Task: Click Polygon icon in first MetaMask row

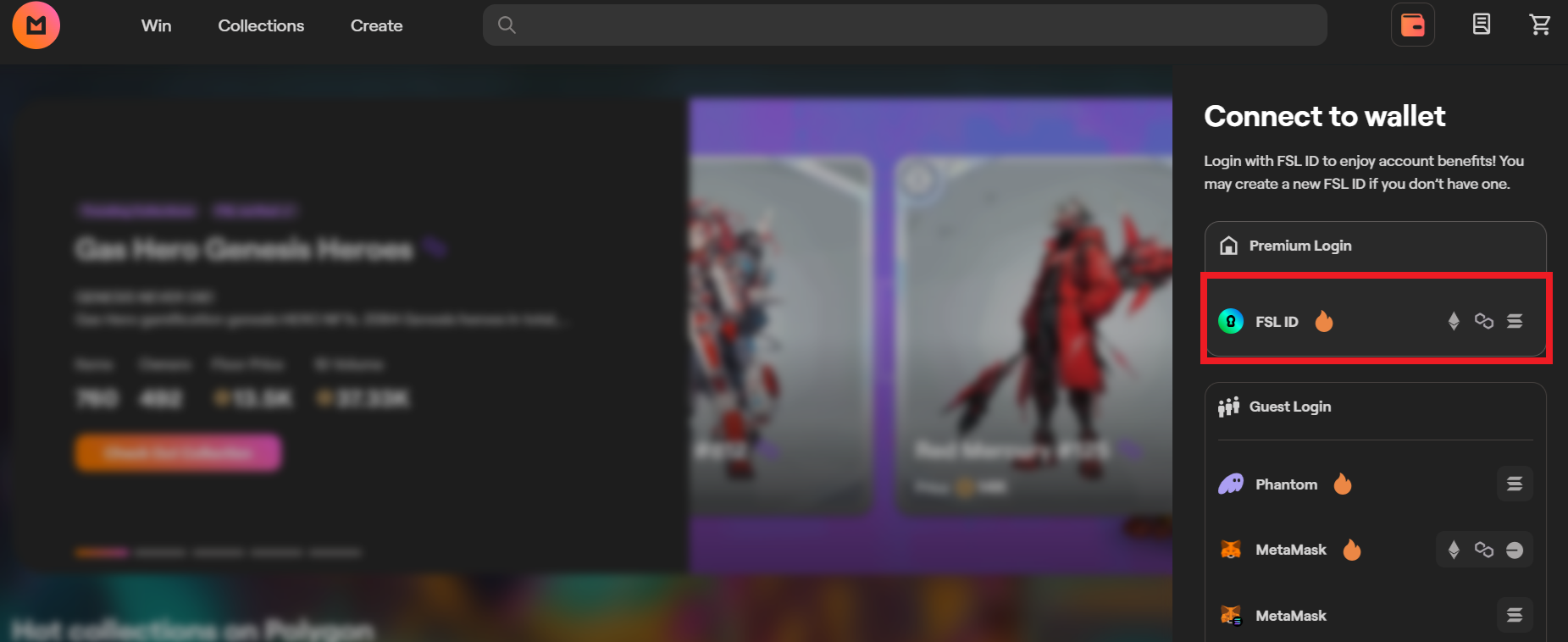Action: coord(1484,550)
